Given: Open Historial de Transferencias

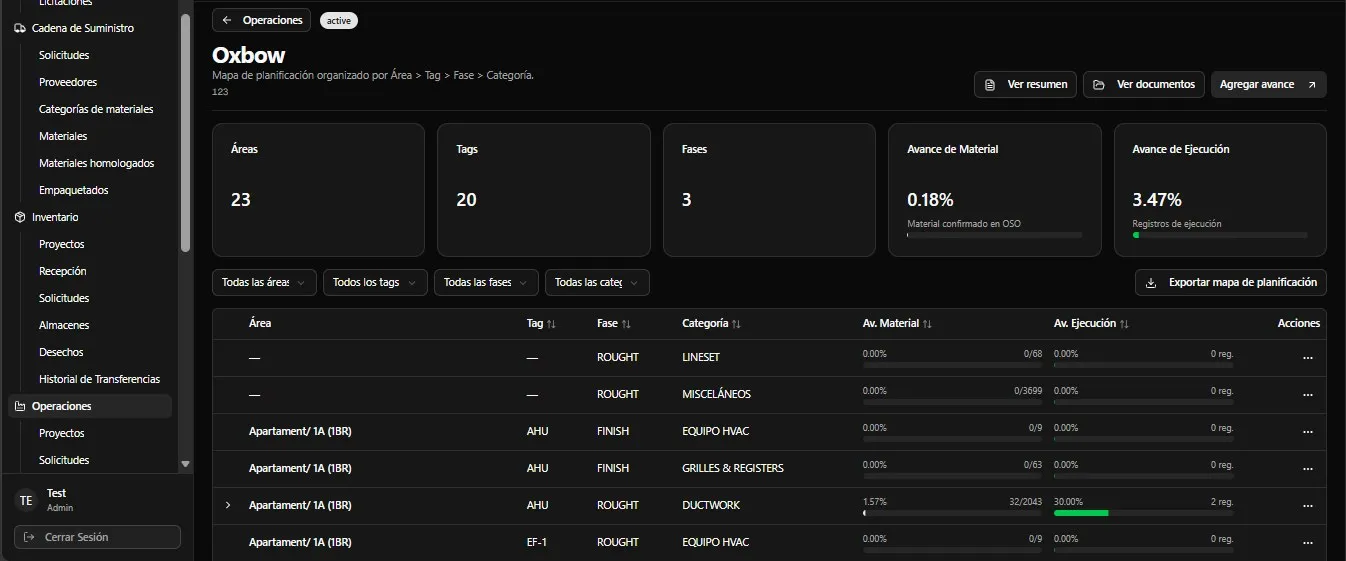Looking at the screenshot, I should (x=99, y=379).
